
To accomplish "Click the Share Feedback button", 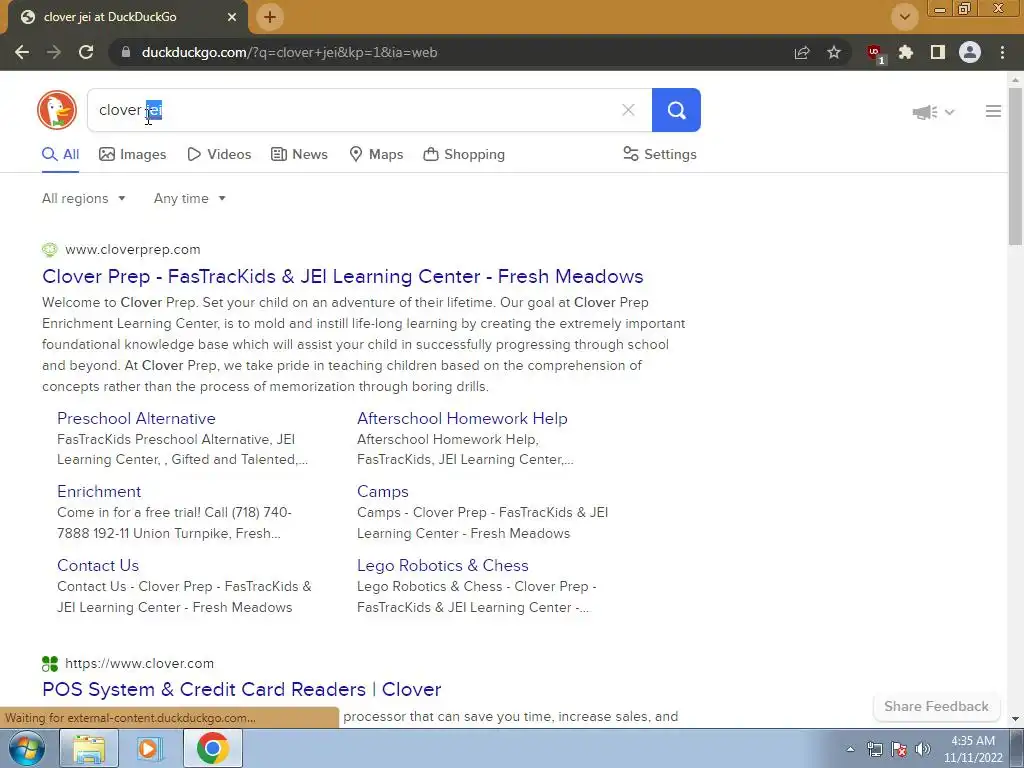I will 936,707.
